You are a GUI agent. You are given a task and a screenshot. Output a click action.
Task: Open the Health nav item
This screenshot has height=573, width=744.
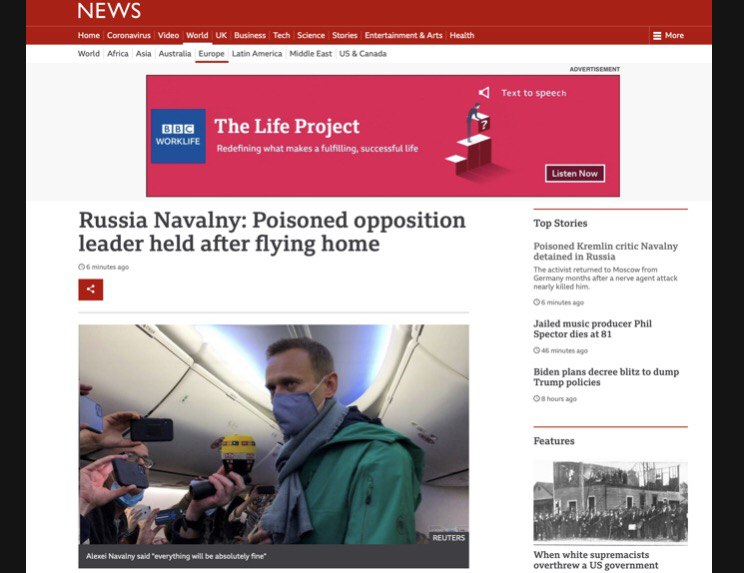pos(462,36)
